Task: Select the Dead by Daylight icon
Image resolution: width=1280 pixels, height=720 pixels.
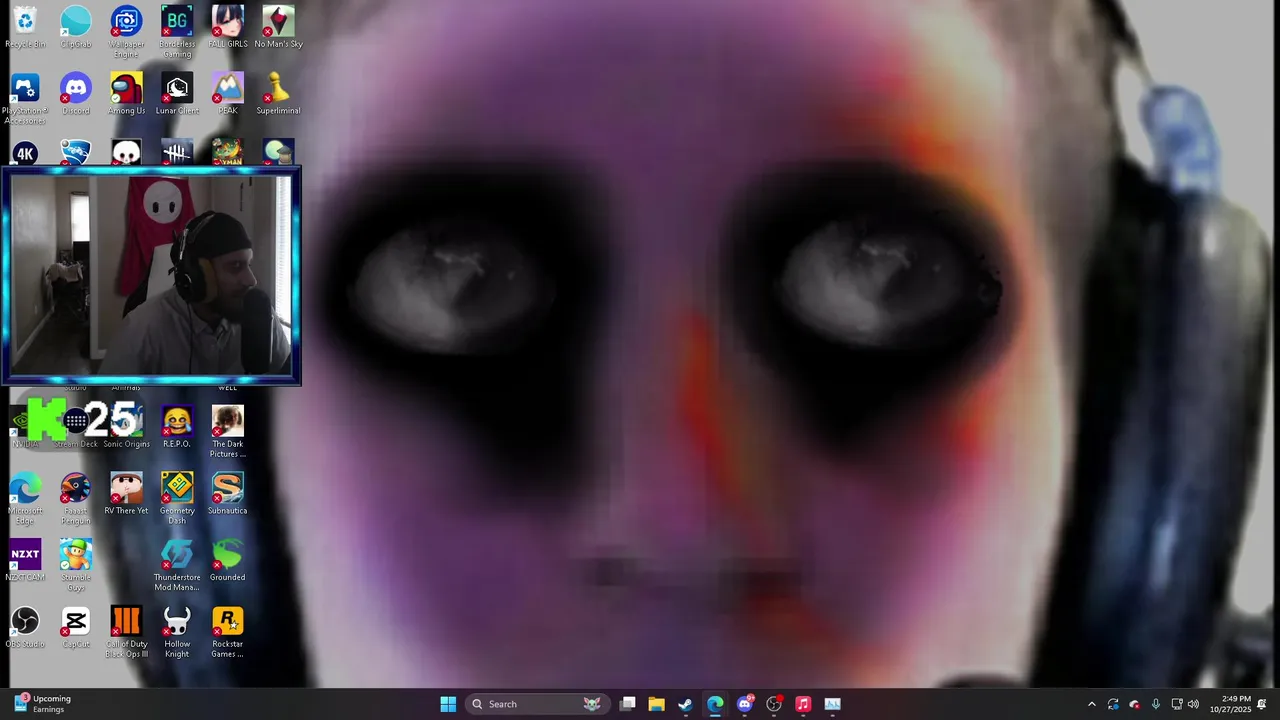Action: click(177, 153)
